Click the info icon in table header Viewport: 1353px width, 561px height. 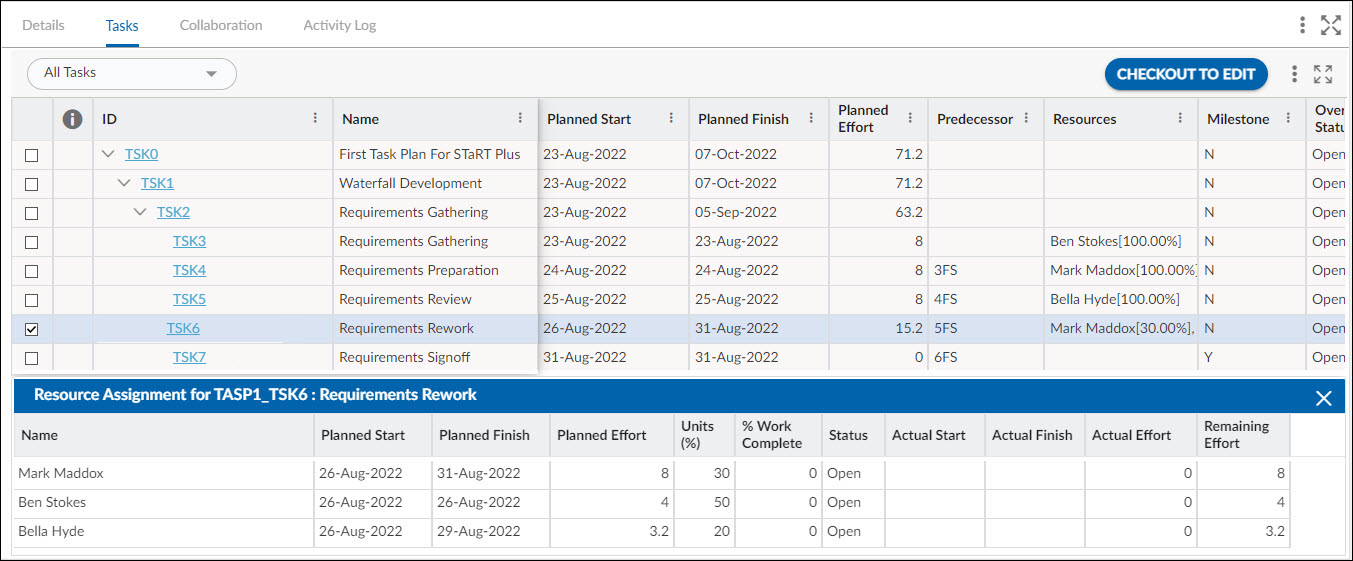(72, 119)
